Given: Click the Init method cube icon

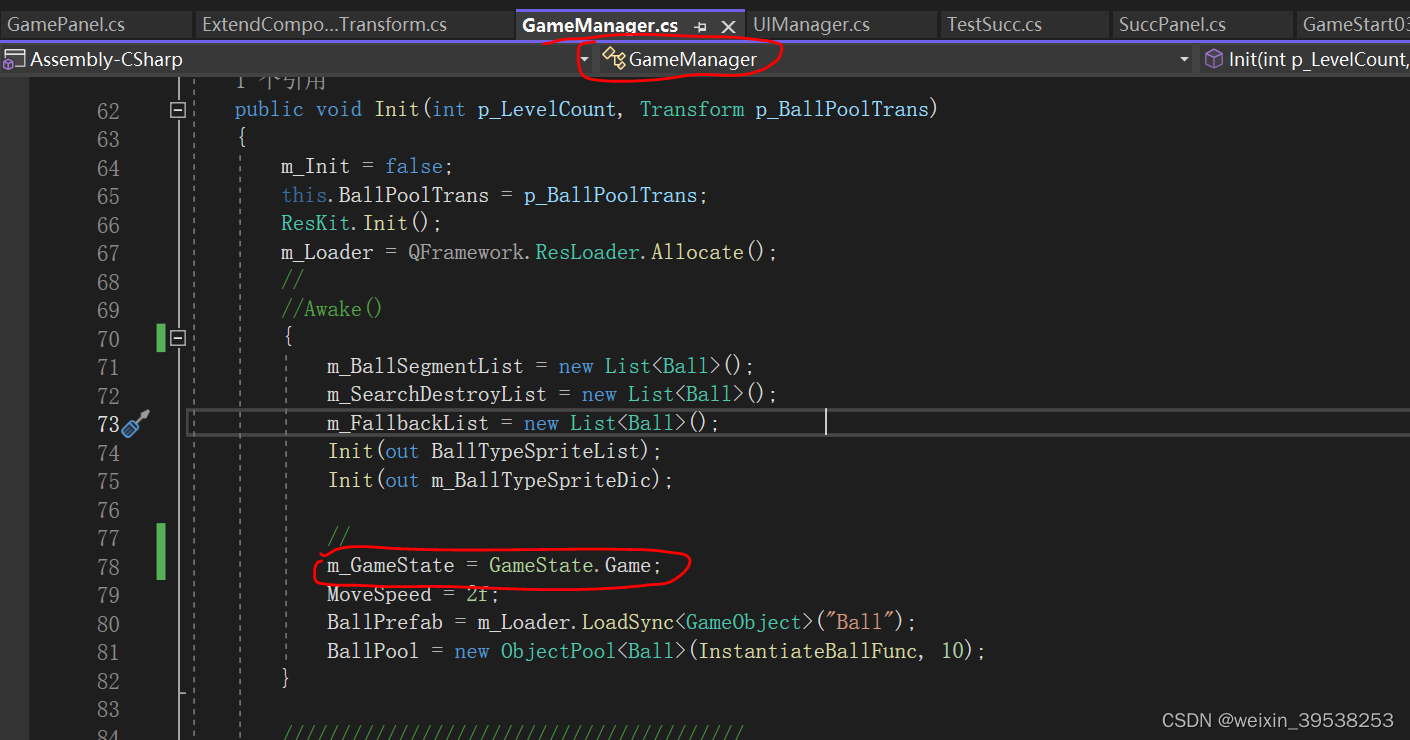Looking at the screenshot, I should [x=1213, y=59].
